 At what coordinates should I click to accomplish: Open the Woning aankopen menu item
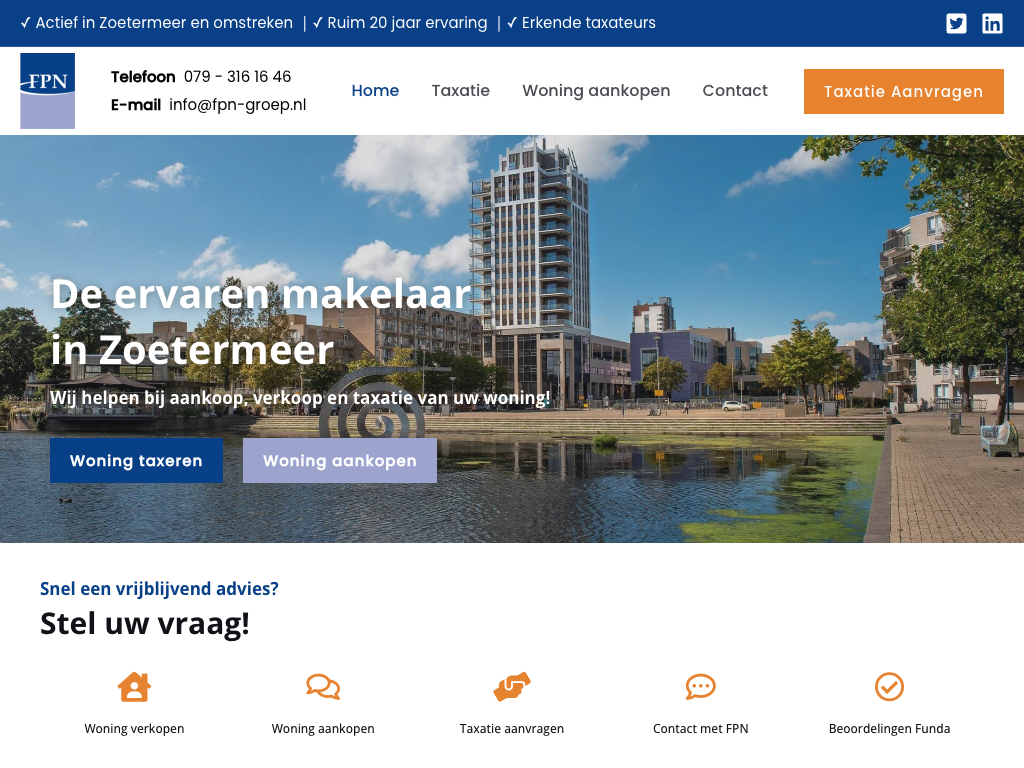pyautogui.click(x=596, y=91)
